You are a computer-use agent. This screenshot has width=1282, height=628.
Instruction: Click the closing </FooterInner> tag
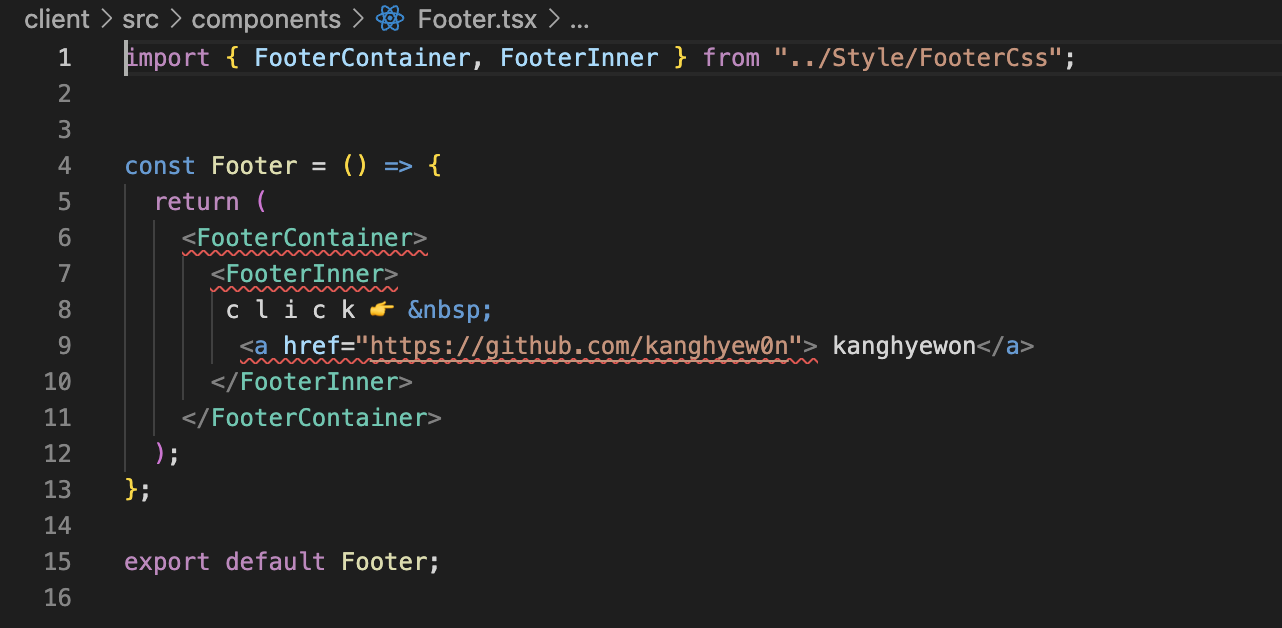(x=312, y=382)
